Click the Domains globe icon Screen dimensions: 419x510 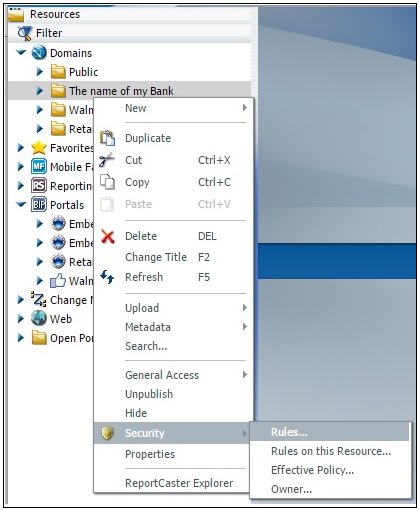[x=39, y=53]
